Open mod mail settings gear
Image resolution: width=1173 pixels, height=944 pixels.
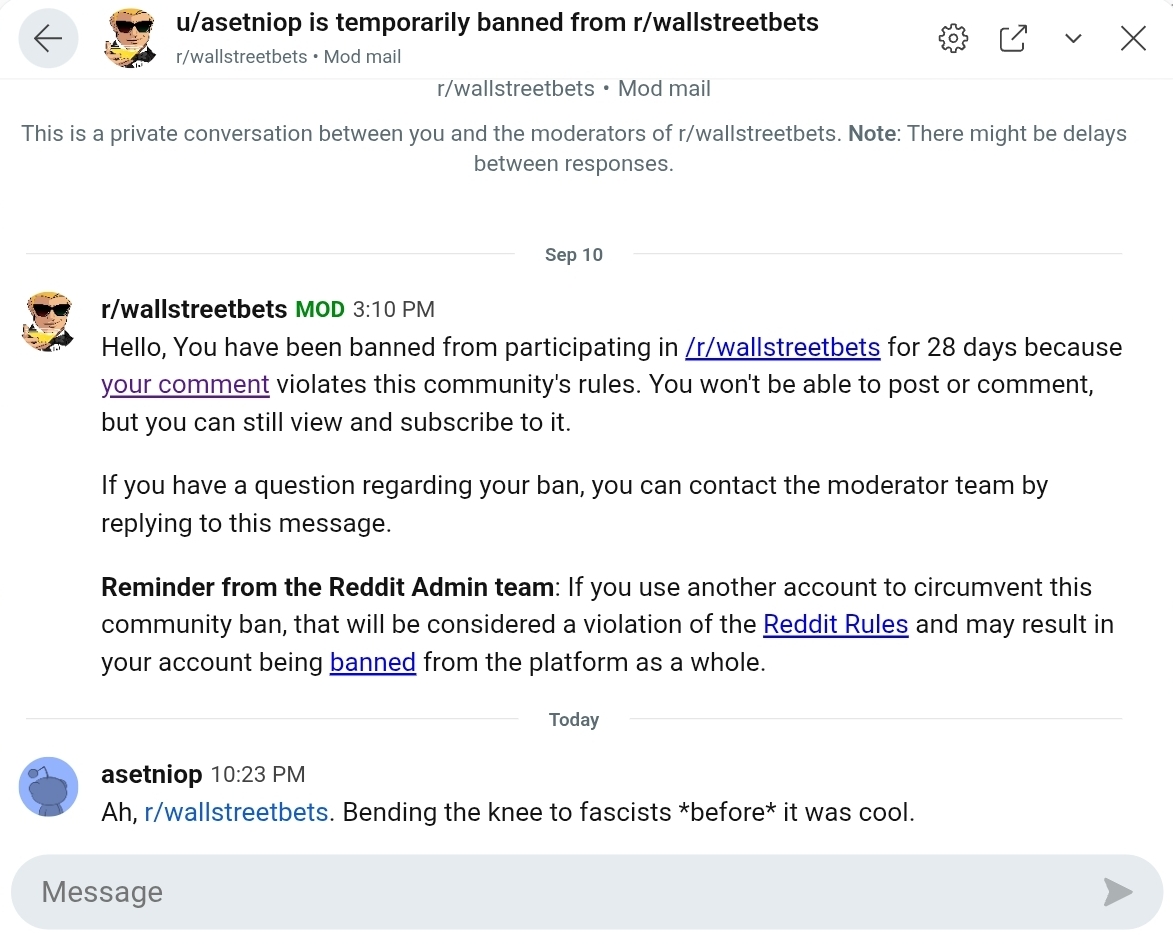pos(953,39)
